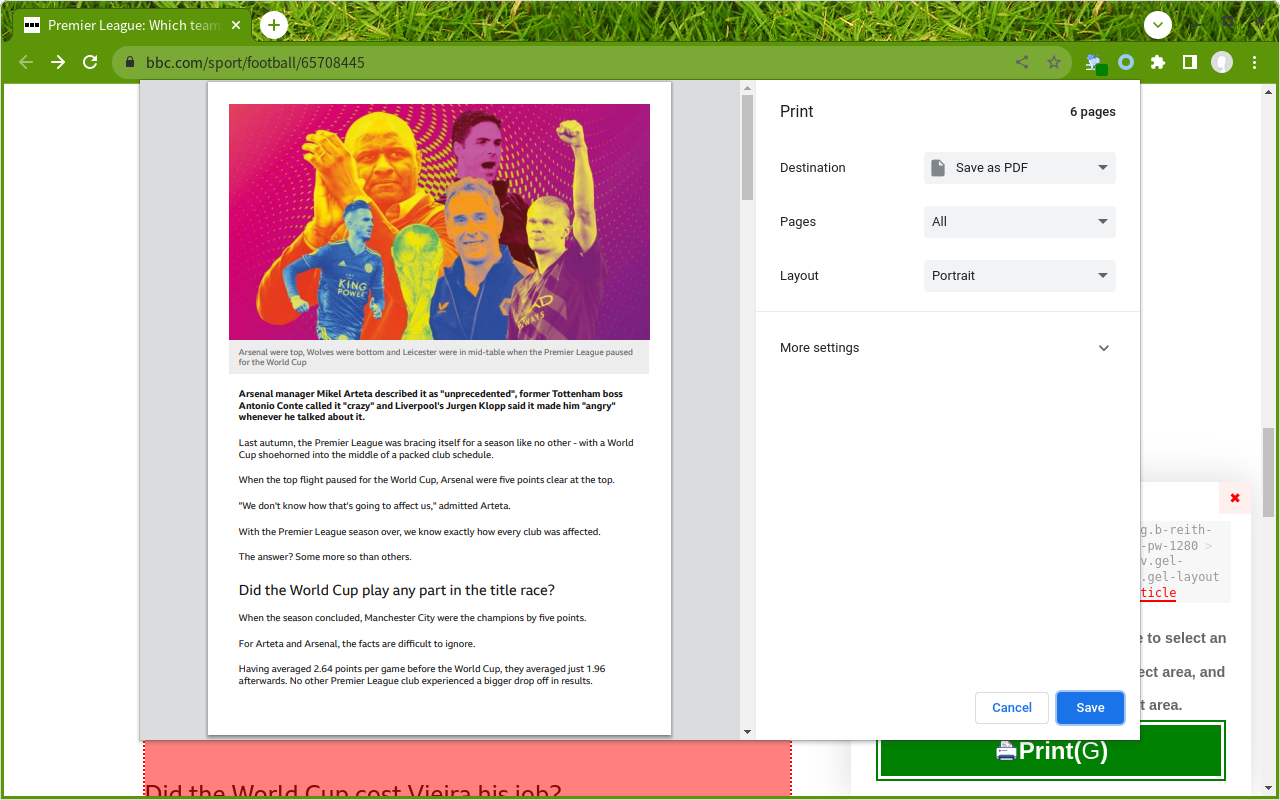Go forward to next page
Viewport: 1280px width, 800px height.
pyautogui.click(x=58, y=62)
